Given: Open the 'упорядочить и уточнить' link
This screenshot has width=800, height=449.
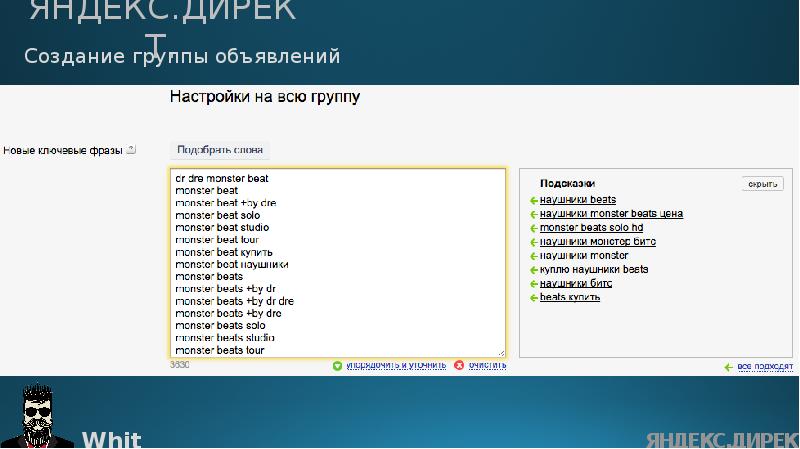Looking at the screenshot, I should 396,366.
